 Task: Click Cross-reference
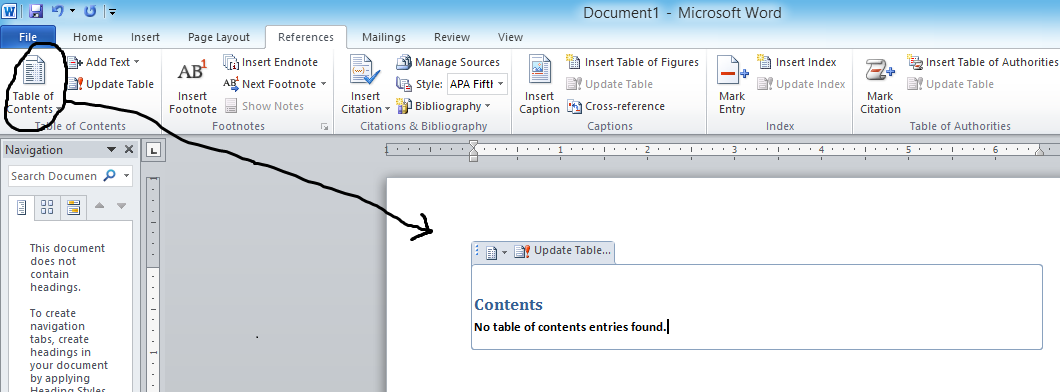pyautogui.click(x=616, y=106)
